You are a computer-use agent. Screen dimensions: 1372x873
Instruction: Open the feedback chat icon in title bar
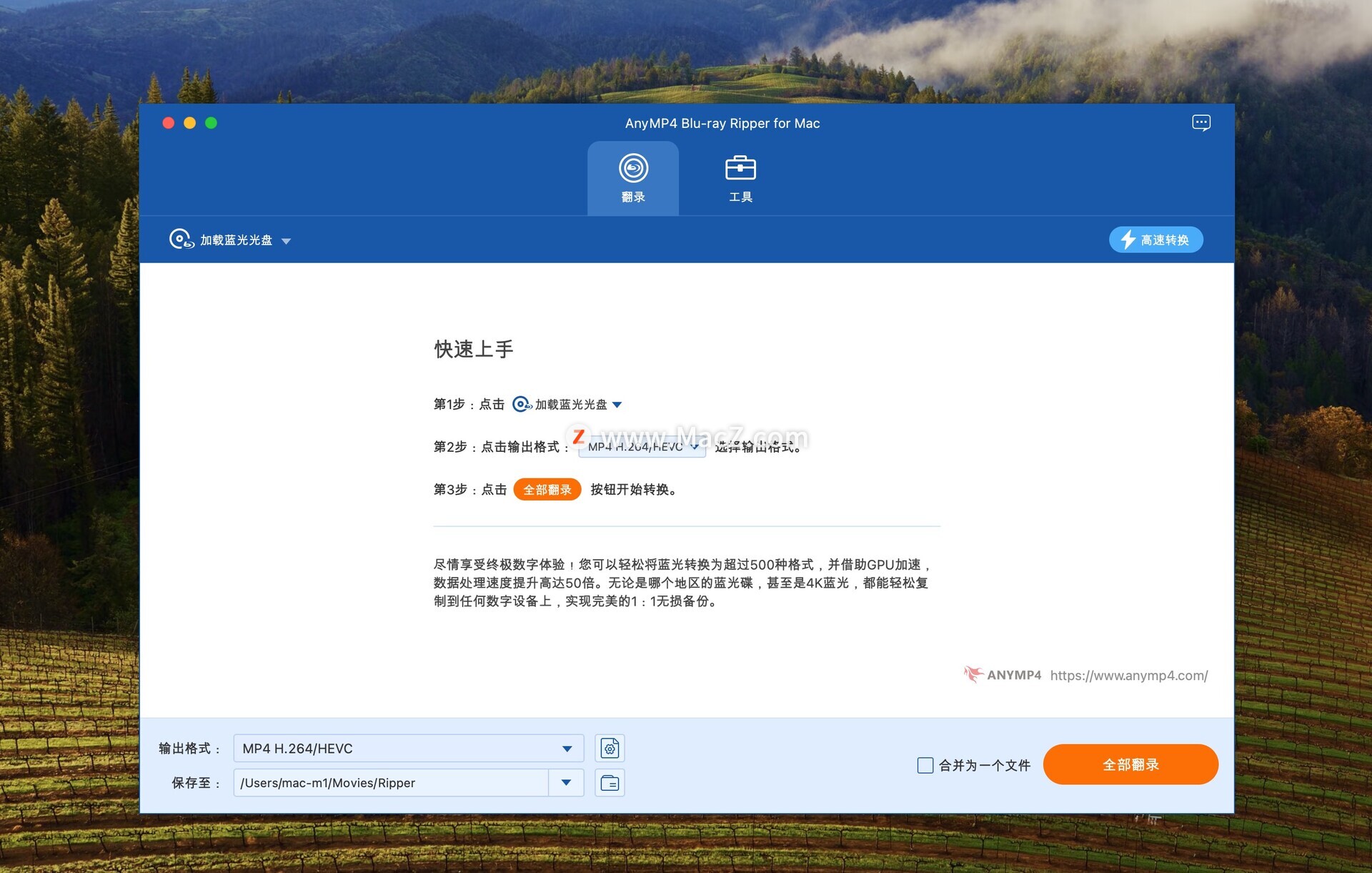coord(1201,123)
